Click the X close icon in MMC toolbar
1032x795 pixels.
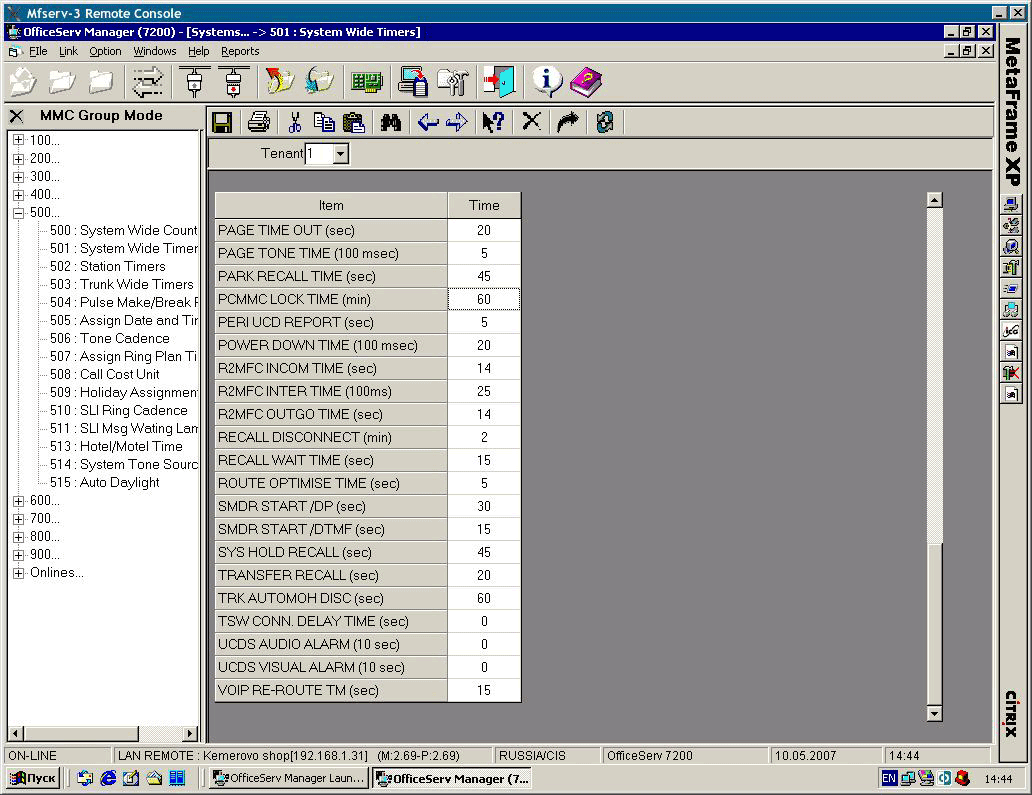point(531,121)
